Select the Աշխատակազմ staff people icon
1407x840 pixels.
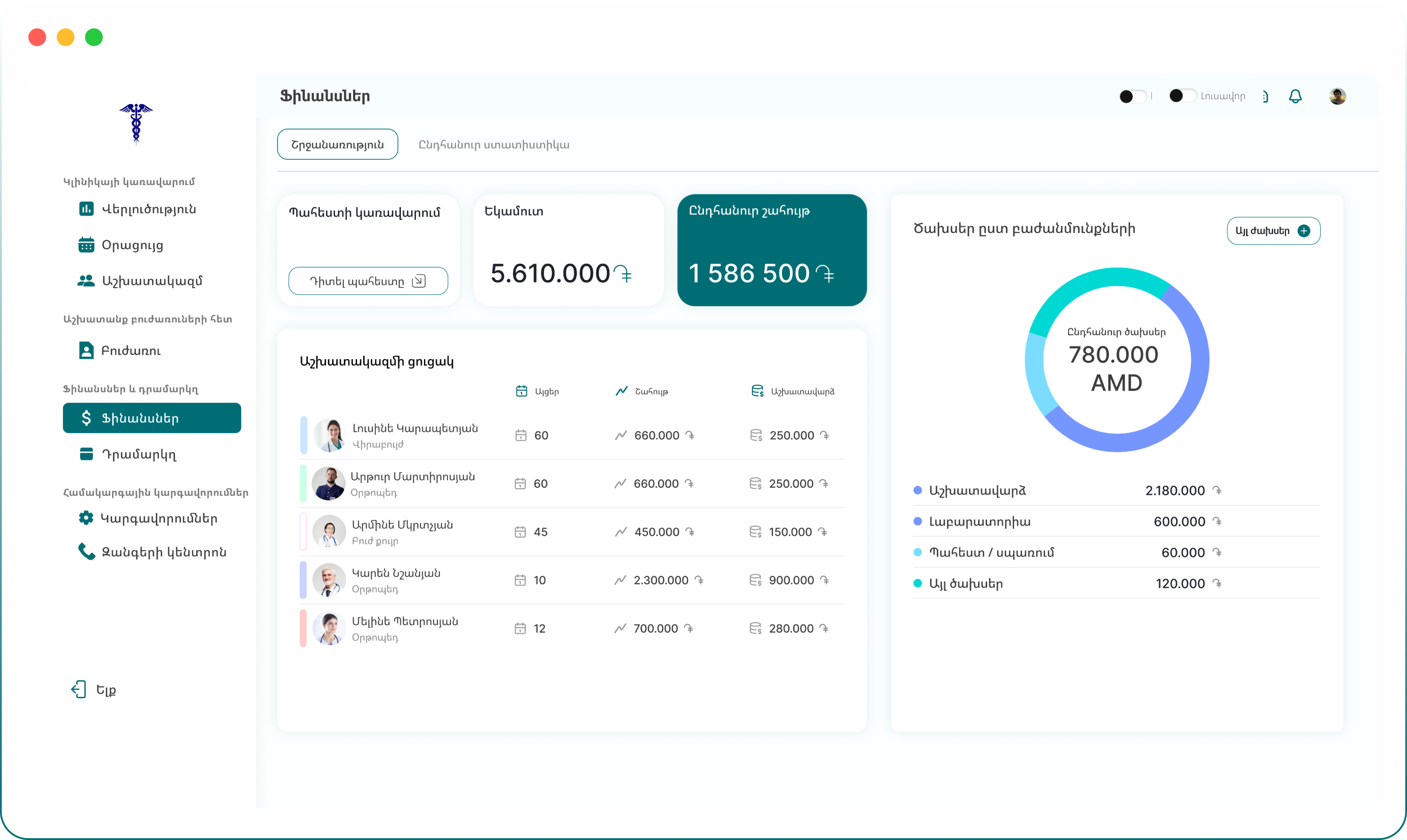point(86,280)
